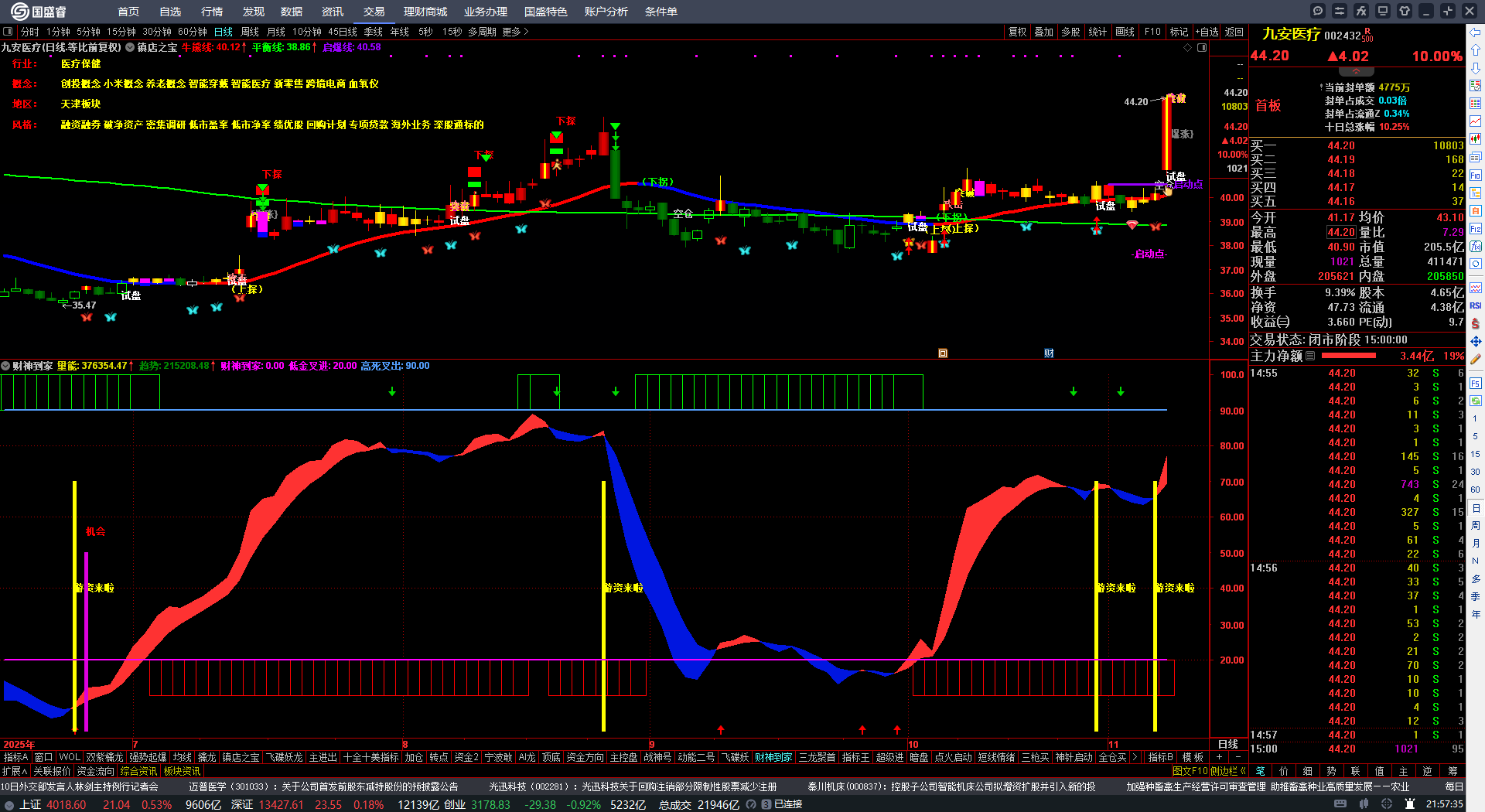This screenshot has height=812, width=1485.
Task: Click the 统计 statistics button
Action: pos(1098,32)
